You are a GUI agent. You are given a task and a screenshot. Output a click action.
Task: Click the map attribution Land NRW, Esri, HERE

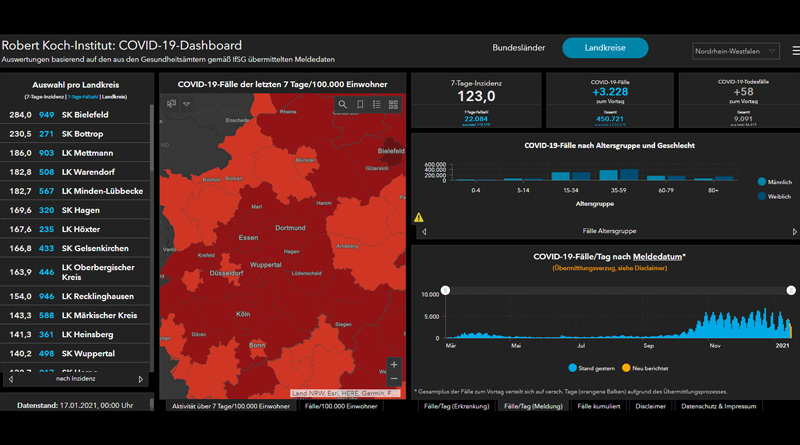pos(345,393)
